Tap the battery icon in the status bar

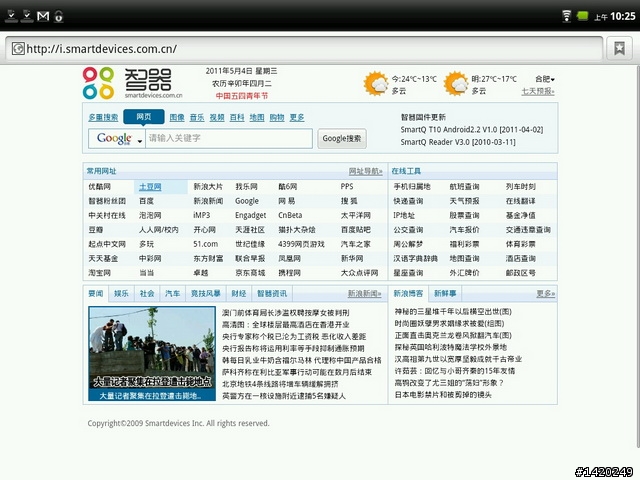coord(582,16)
